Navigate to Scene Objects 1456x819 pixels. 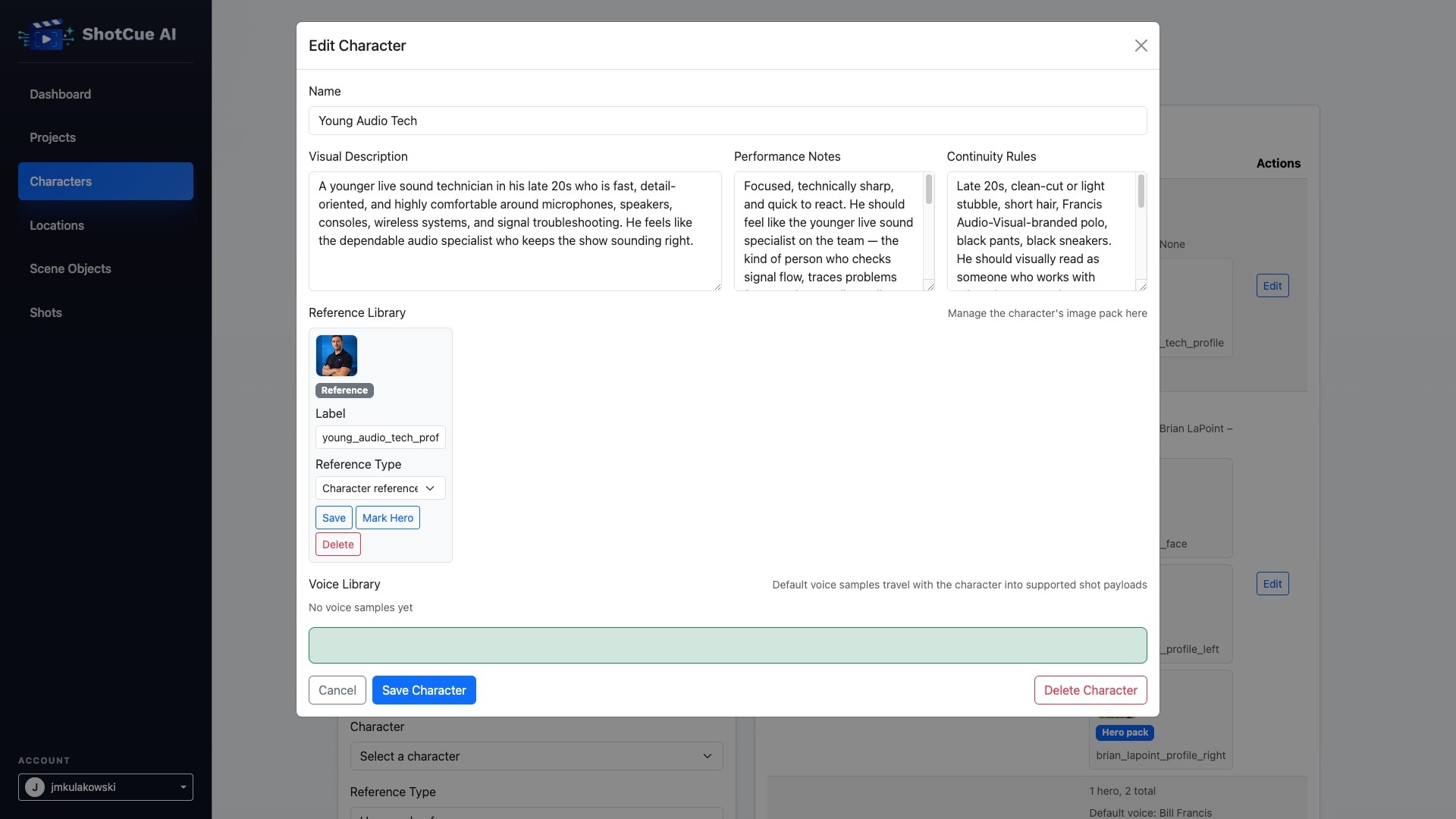105,268
